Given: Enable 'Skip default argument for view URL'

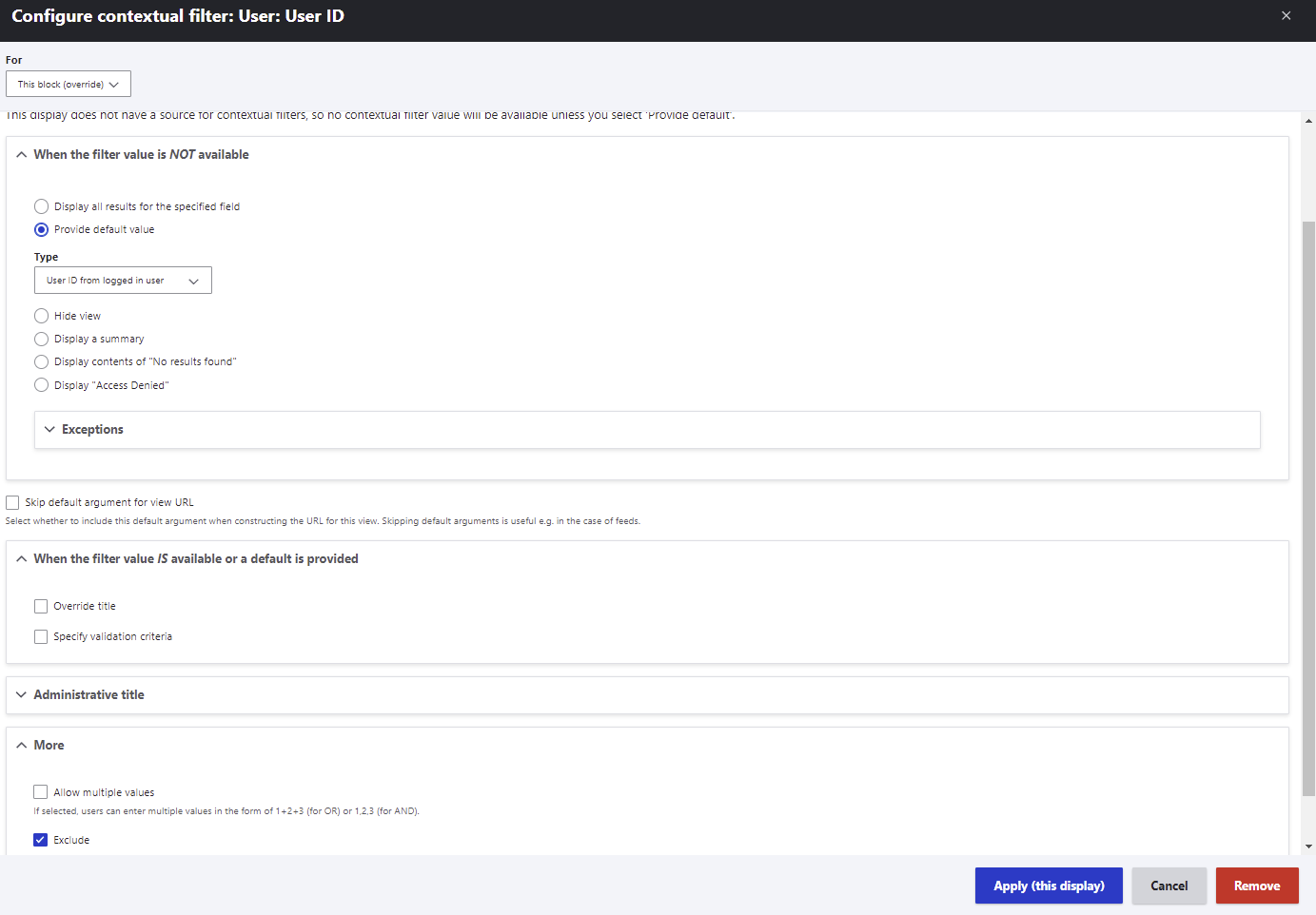Looking at the screenshot, I should point(11,502).
